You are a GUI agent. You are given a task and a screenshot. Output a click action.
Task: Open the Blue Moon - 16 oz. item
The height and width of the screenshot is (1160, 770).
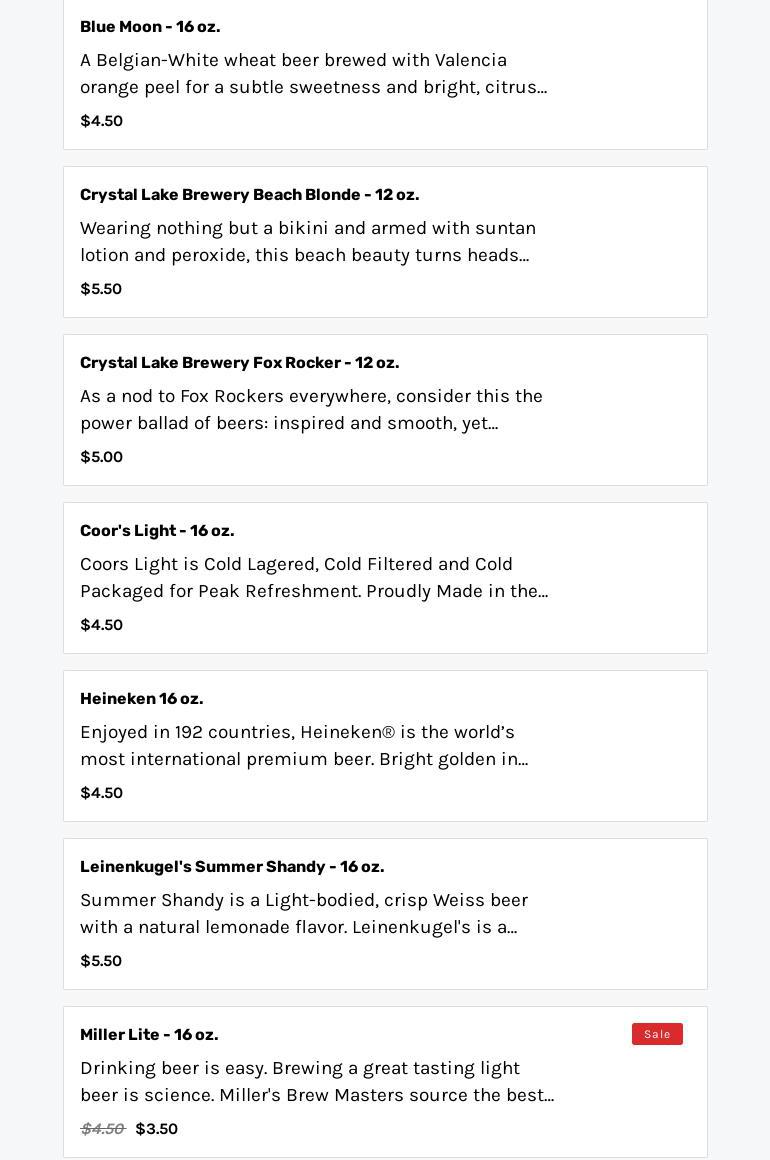(150, 27)
